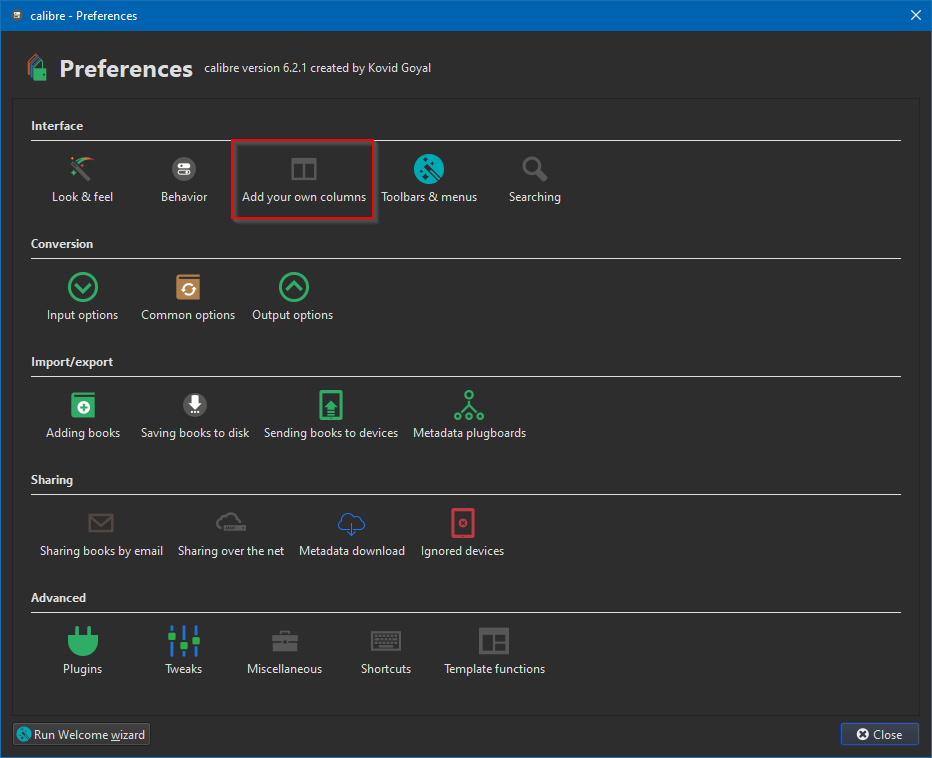Viewport: 932px width, 758px height.
Task: Open the Metadata plugboards icon
Action: 469,416
